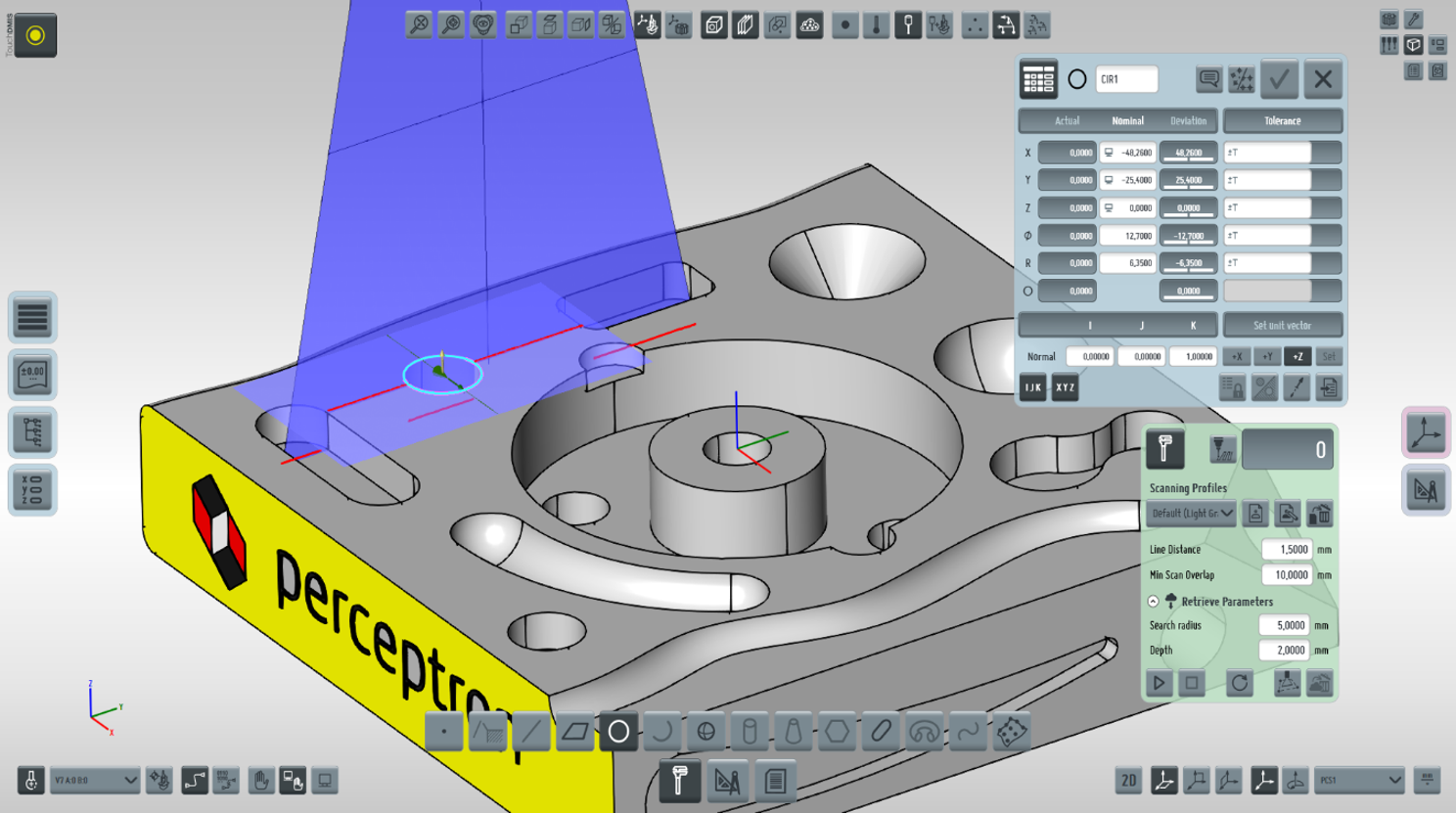Open the construction tools (triangle and compass)
The width and height of the screenshot is (1456, 813).
coord(727,781)
